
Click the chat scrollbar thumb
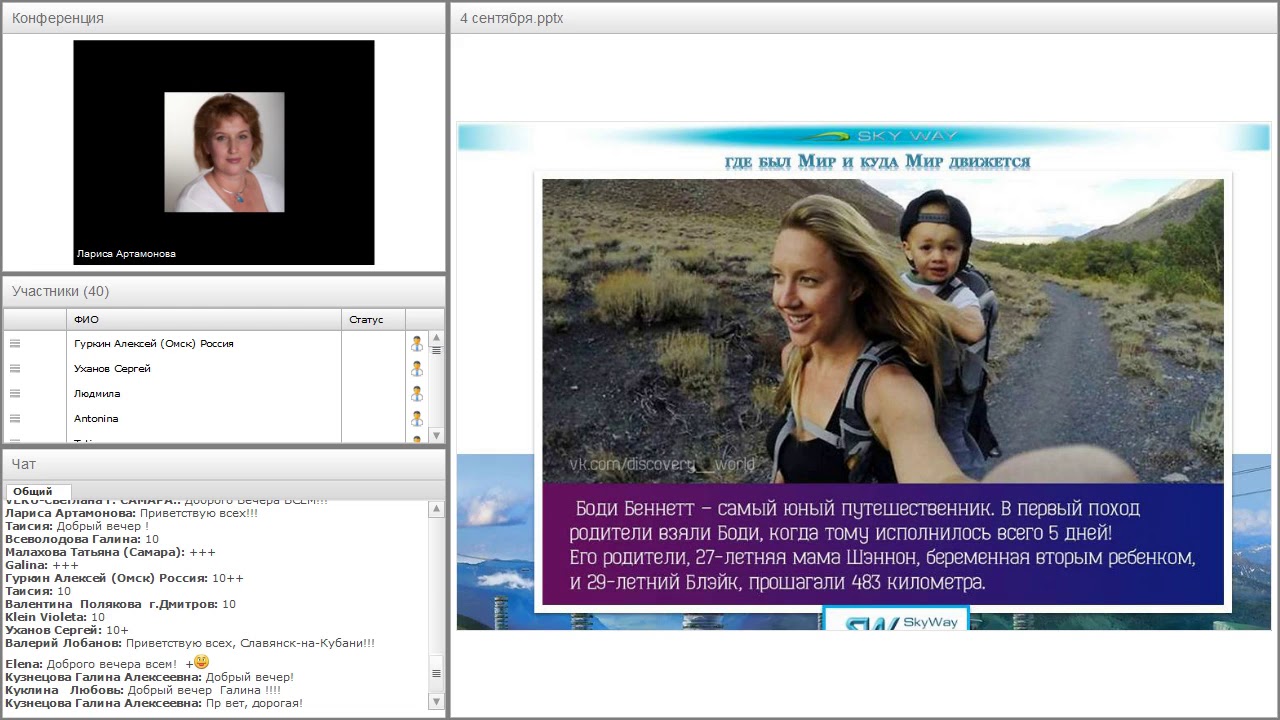click(436, 674)
